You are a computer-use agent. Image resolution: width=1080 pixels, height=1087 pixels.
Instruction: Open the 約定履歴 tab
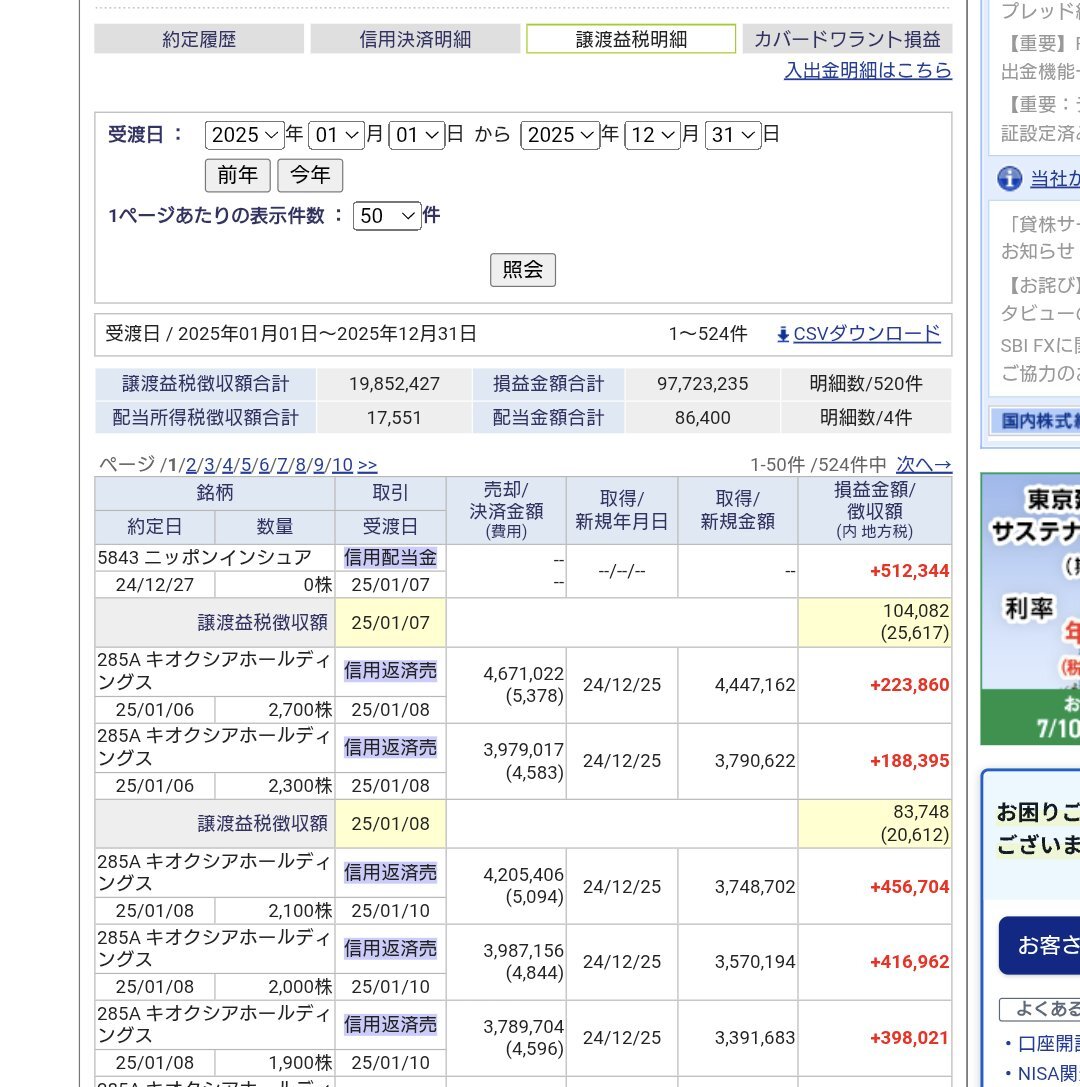coord(199,39)
